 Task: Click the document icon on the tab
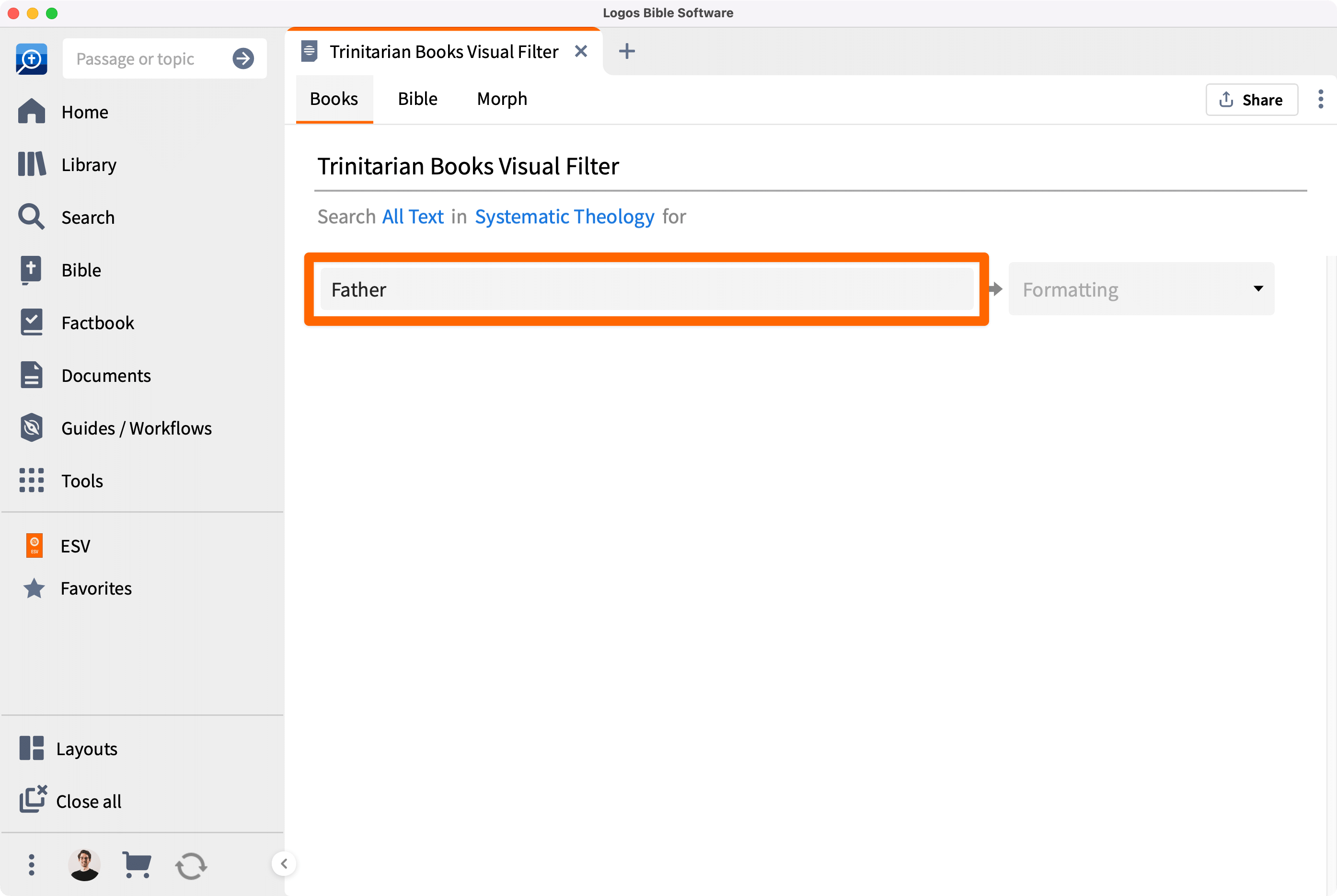pos(309,51)
